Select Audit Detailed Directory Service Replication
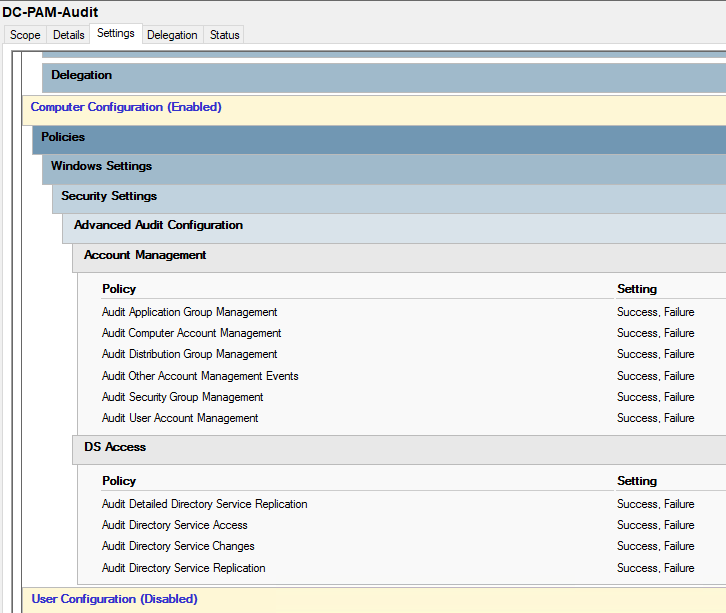This screenshot has height=613, width=726. pyautogui.click(x=204, y=504)
